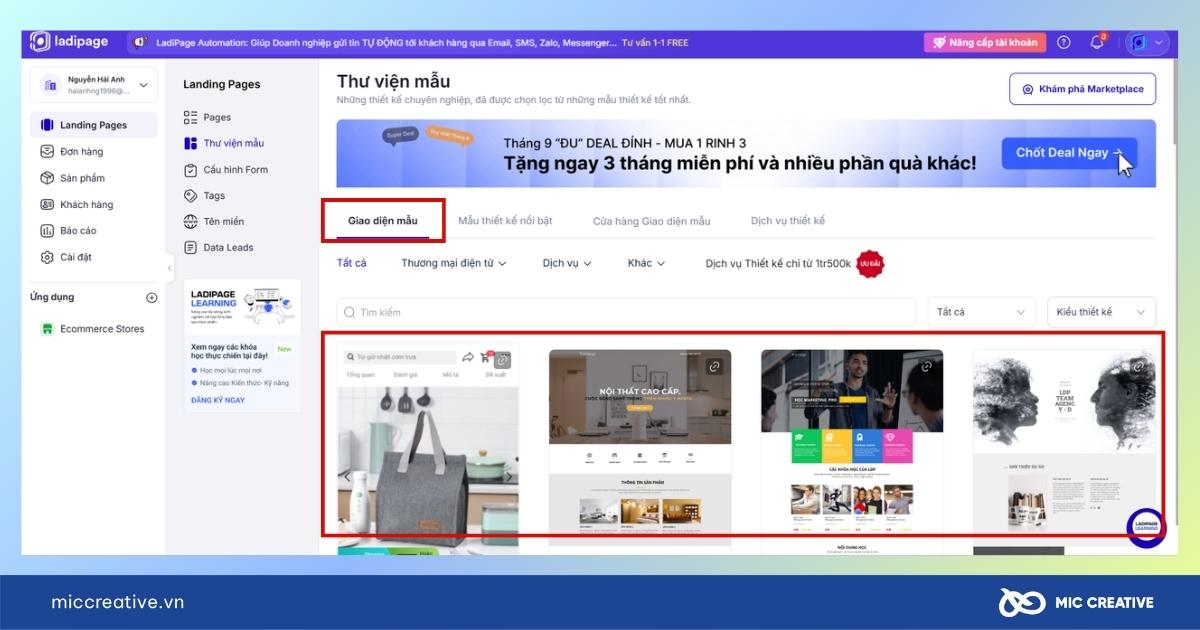Image resolution: width=1200 pixels, height=630 pixels.
Task: Expand the Nguyễn Hải Anh account selector
Action: coord(94,85)
